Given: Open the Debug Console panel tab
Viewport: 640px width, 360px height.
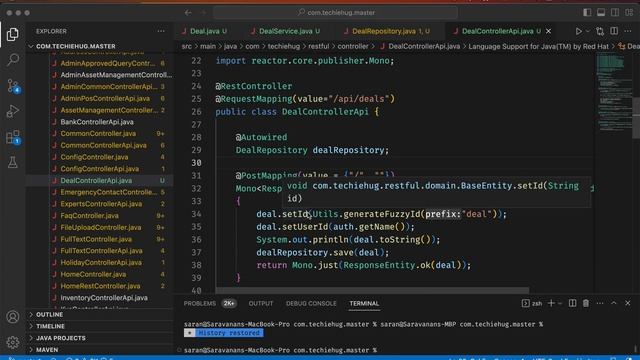Looking at the screenshot, I should click(x=311, y=304).
